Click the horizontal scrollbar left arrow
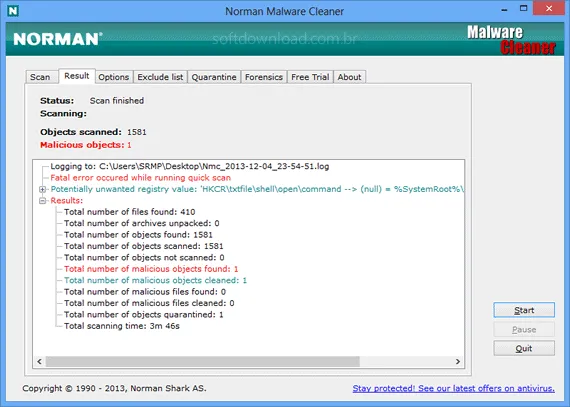The width and height of the screenshot is (570, 407). (39, 362)
